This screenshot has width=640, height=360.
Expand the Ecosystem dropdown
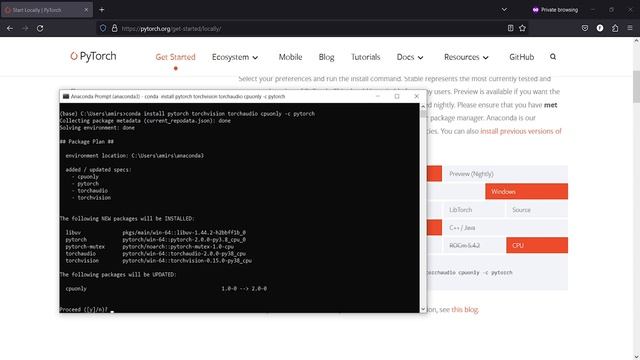pyautogui.click(x=235, y=57)
